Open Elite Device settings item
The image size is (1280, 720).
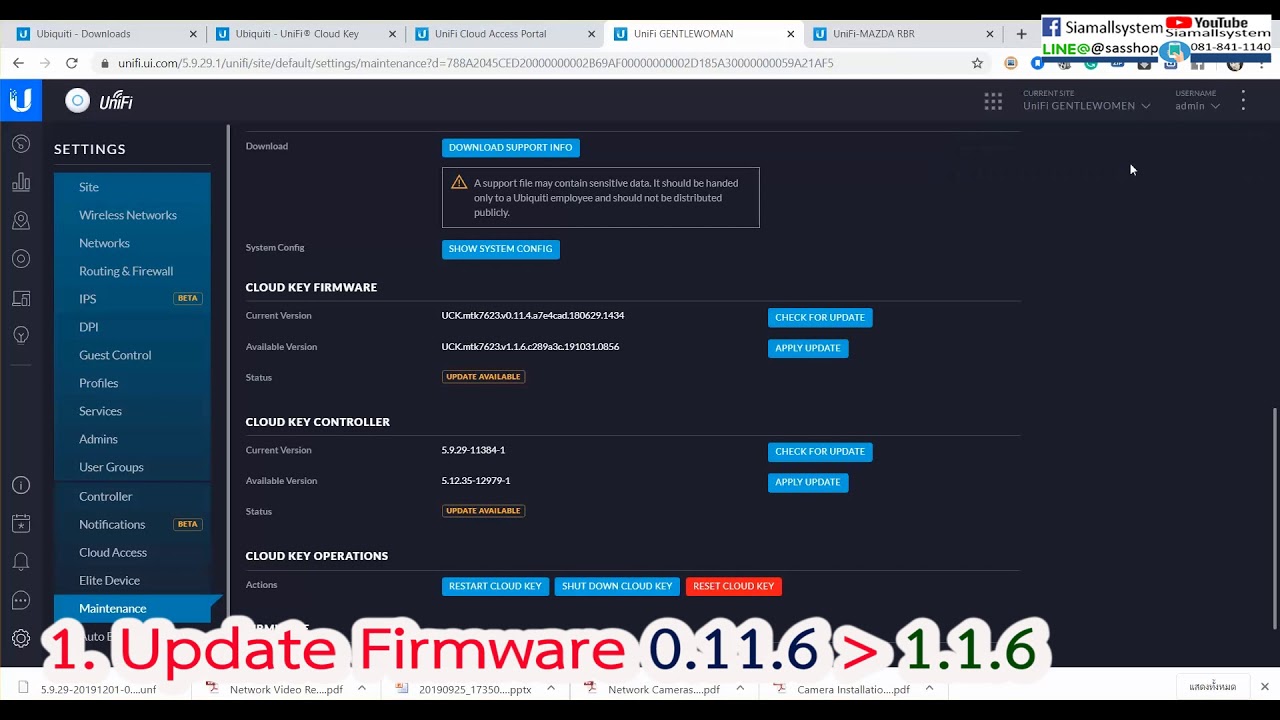coord(132,580)
